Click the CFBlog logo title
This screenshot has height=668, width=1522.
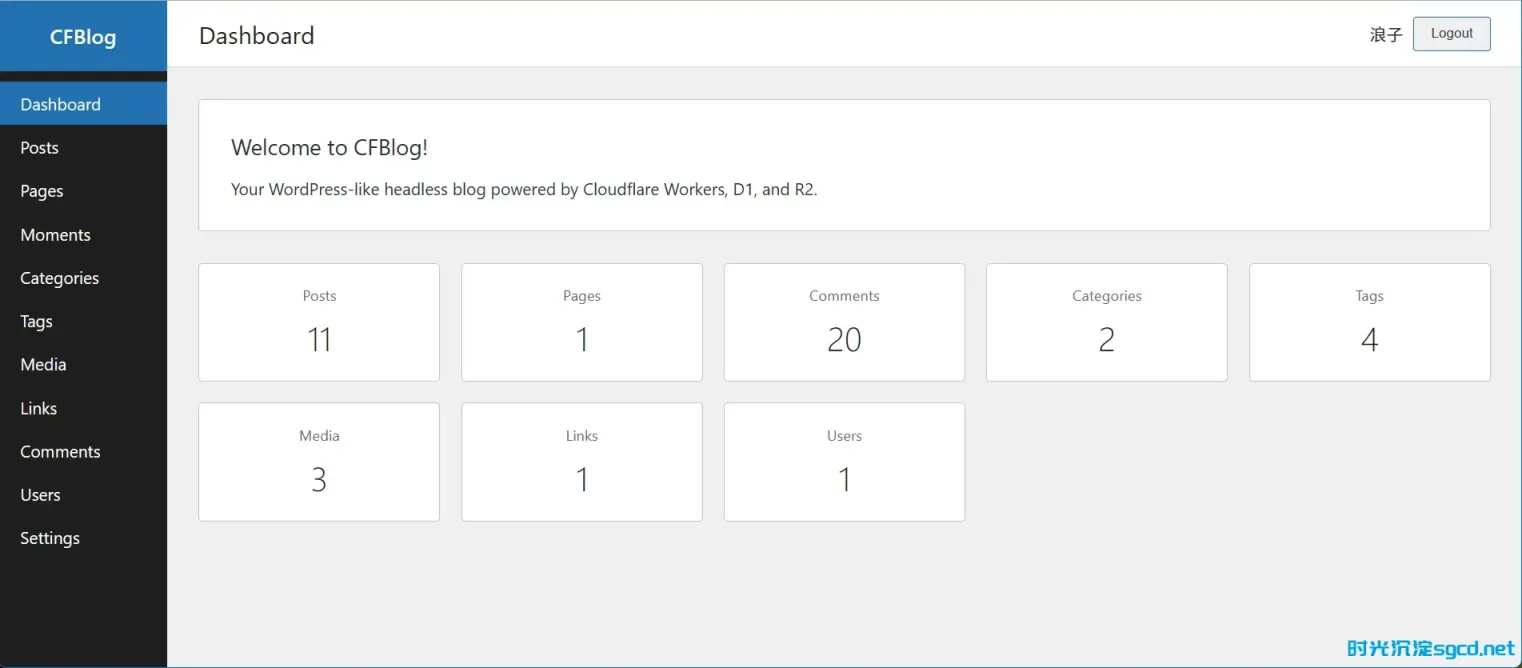tap(83, 38)
